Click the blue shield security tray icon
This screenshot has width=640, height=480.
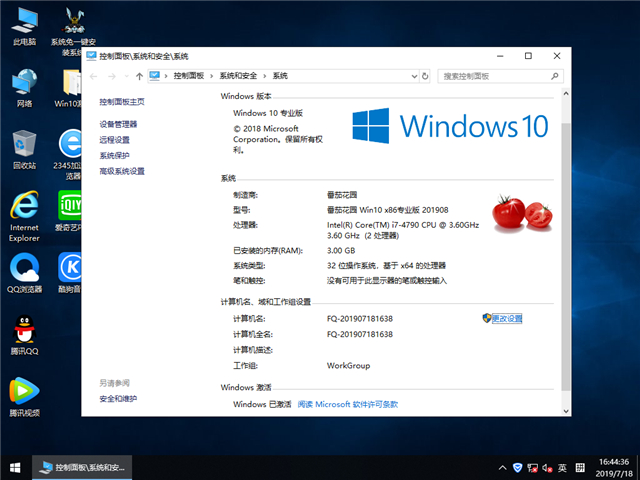pyautogui.click(x=518, y=468)
